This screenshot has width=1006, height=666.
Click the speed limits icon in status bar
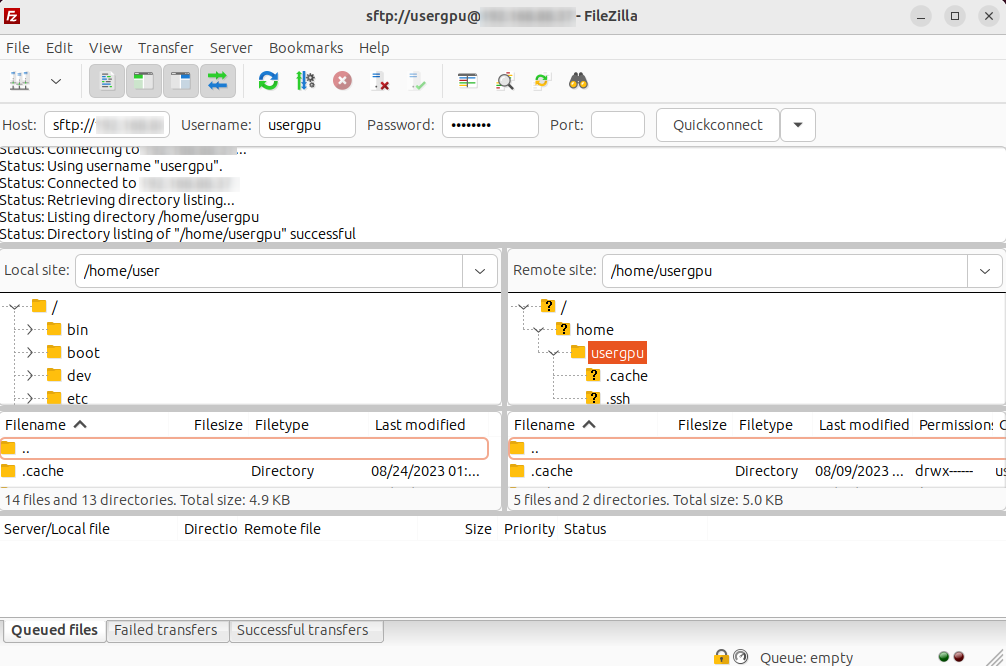[740, 657]
